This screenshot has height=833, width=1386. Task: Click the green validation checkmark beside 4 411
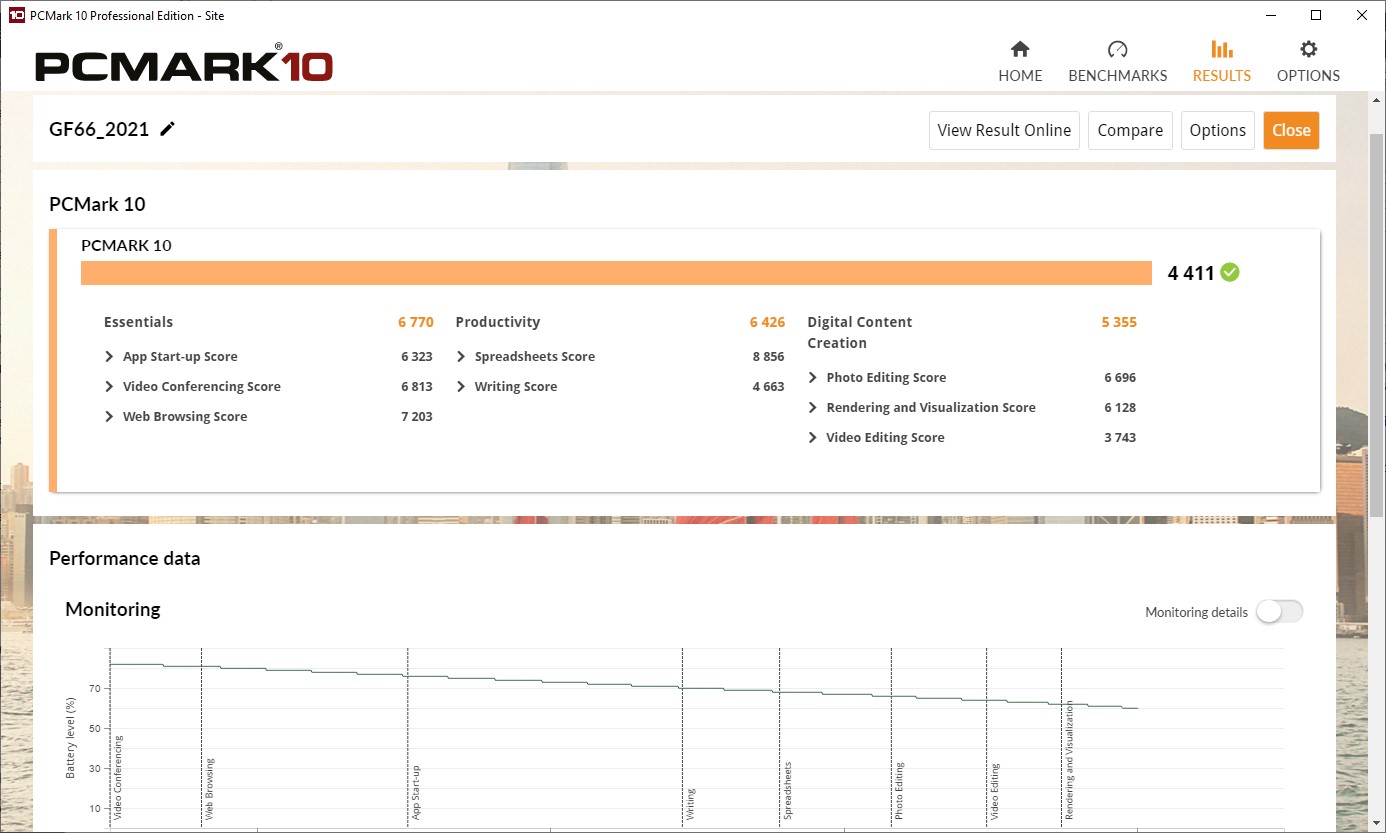(x=1230, y=272)
